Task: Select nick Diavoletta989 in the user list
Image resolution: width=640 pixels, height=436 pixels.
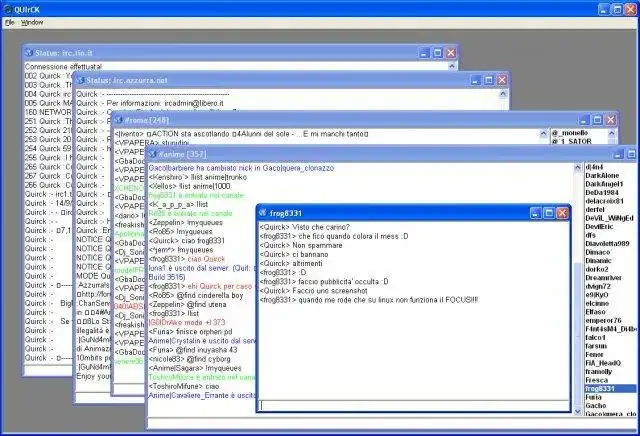Action: pyautogui.click(x=607, y=244)
